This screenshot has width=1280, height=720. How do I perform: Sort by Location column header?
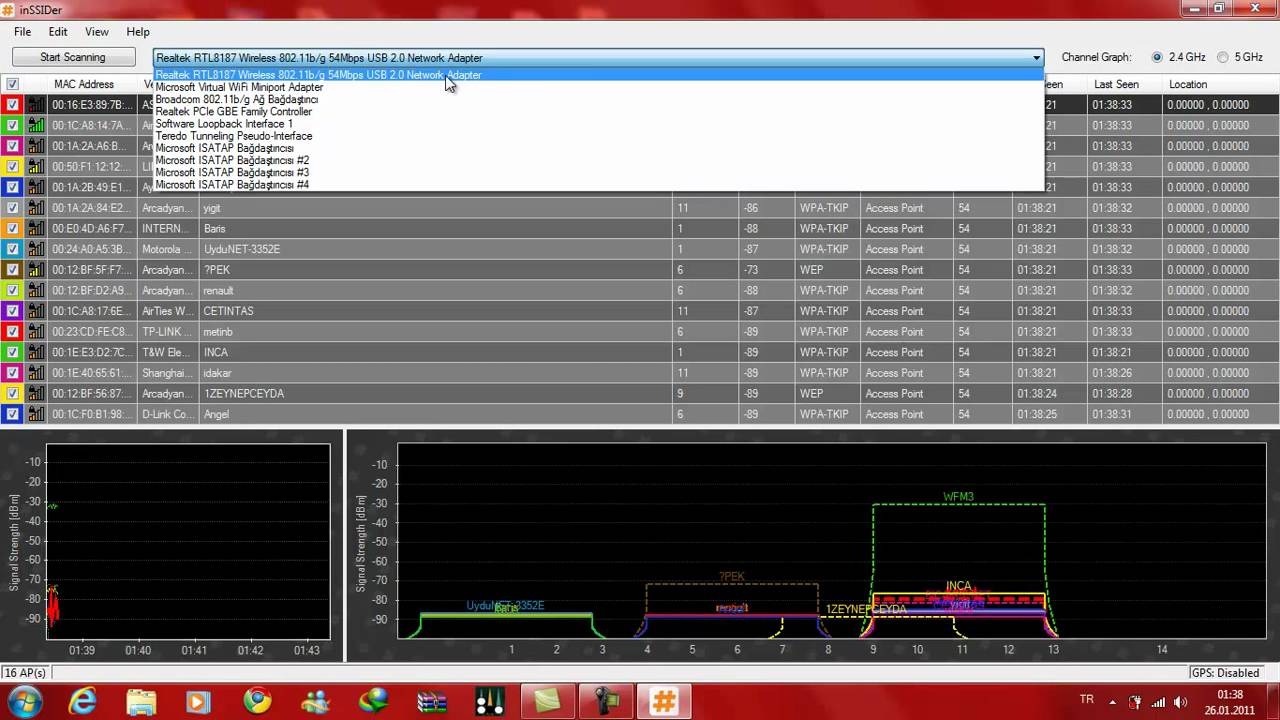1221,85
